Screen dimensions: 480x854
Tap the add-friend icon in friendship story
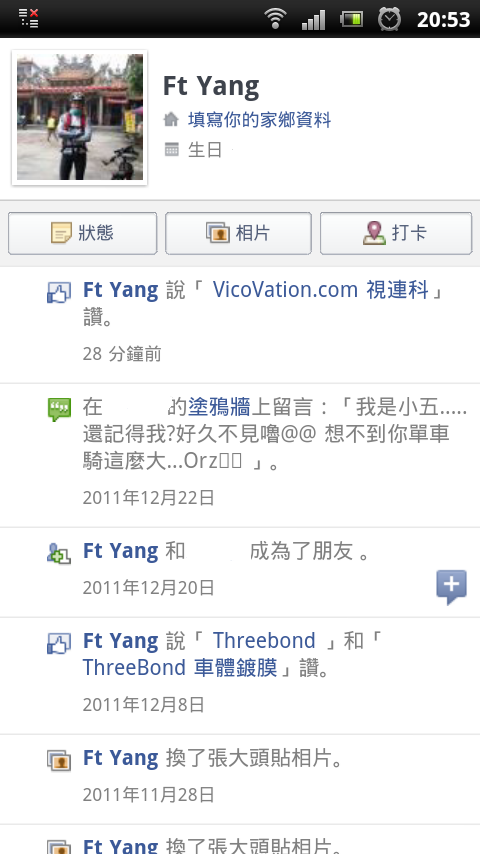click(59, 553)
